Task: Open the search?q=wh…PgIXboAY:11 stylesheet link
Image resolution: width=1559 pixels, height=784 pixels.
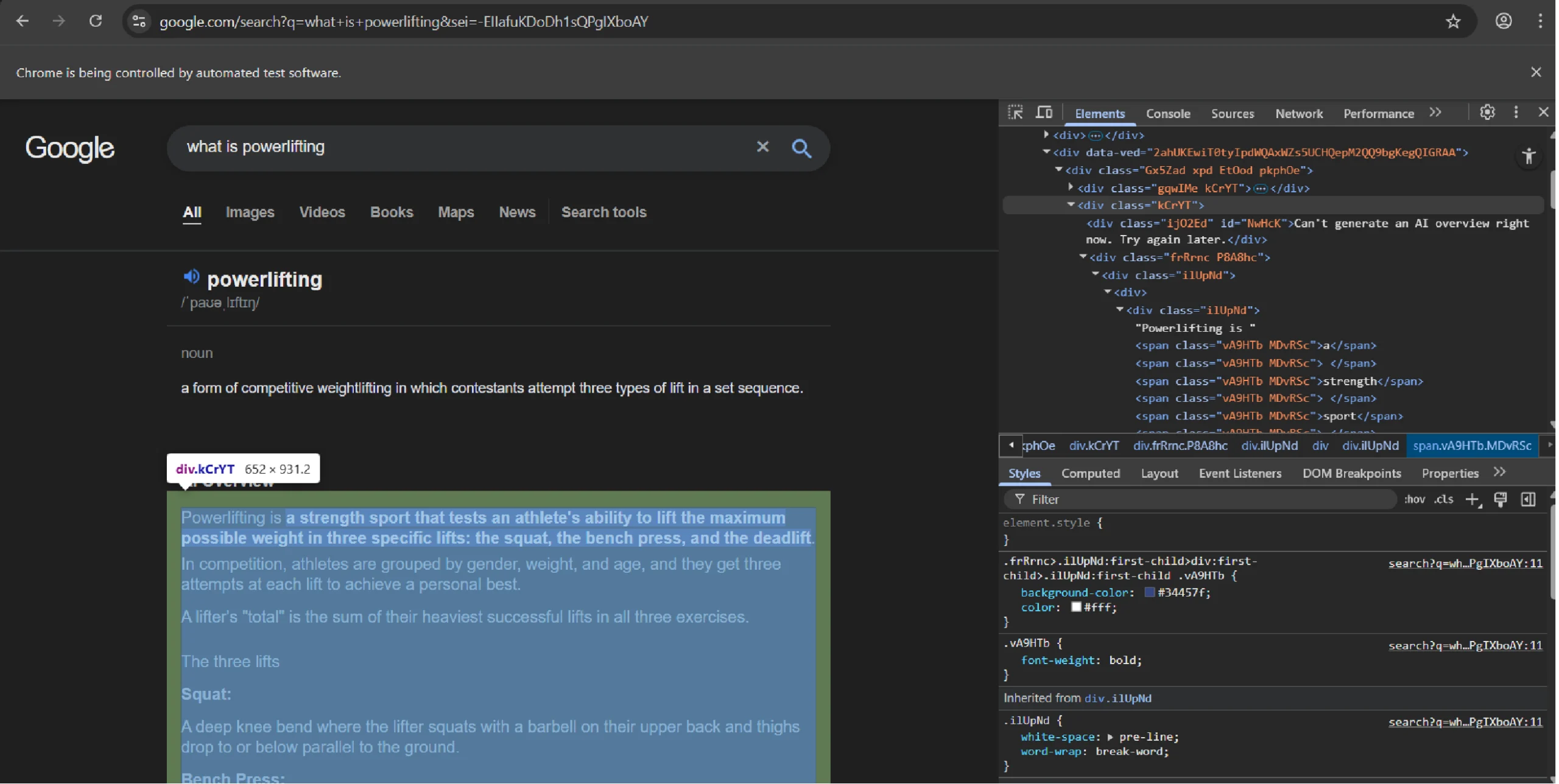Action: 1465,562
